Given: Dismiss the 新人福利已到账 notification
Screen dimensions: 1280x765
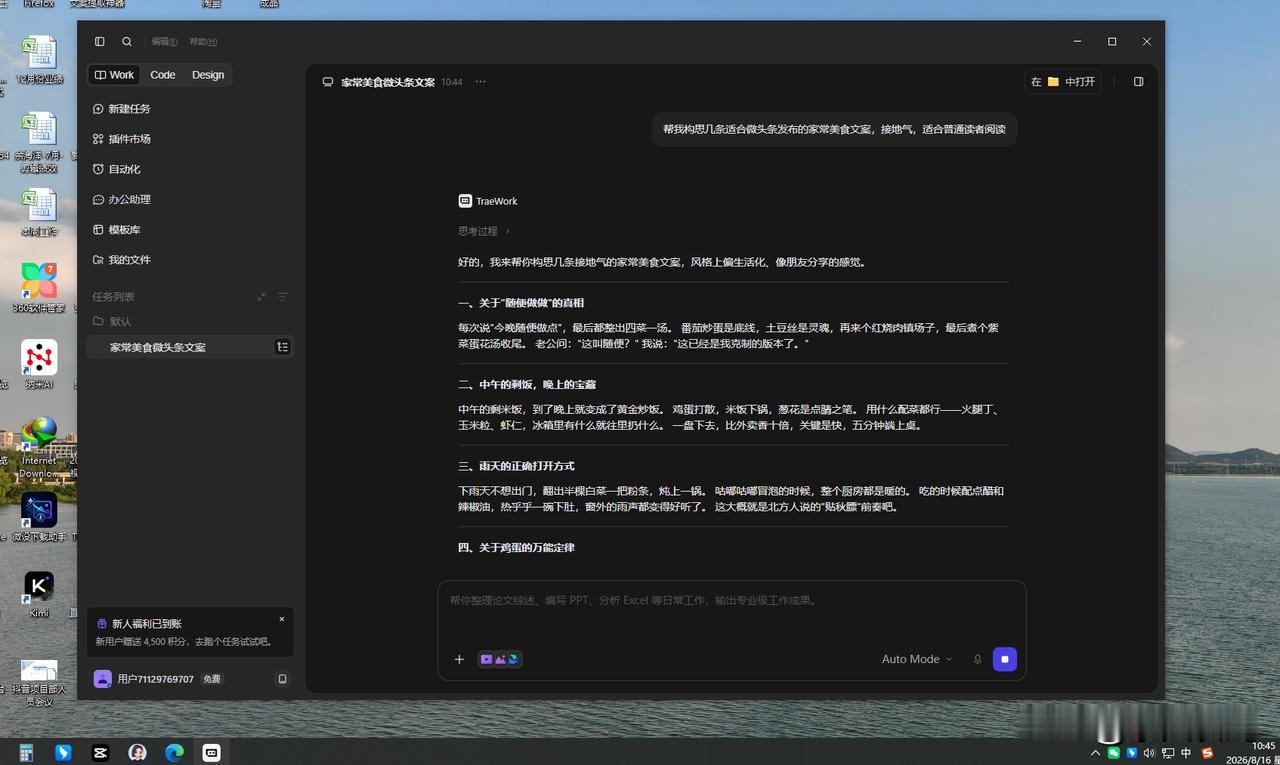Looking at the screenshot, I should (281, 619).
